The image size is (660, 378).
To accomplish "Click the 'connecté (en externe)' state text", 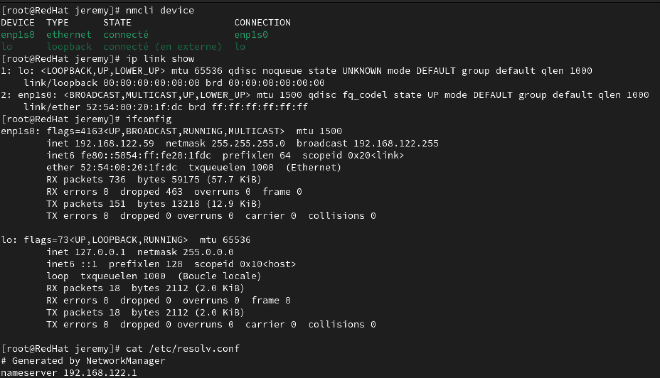I will point(162,47).
